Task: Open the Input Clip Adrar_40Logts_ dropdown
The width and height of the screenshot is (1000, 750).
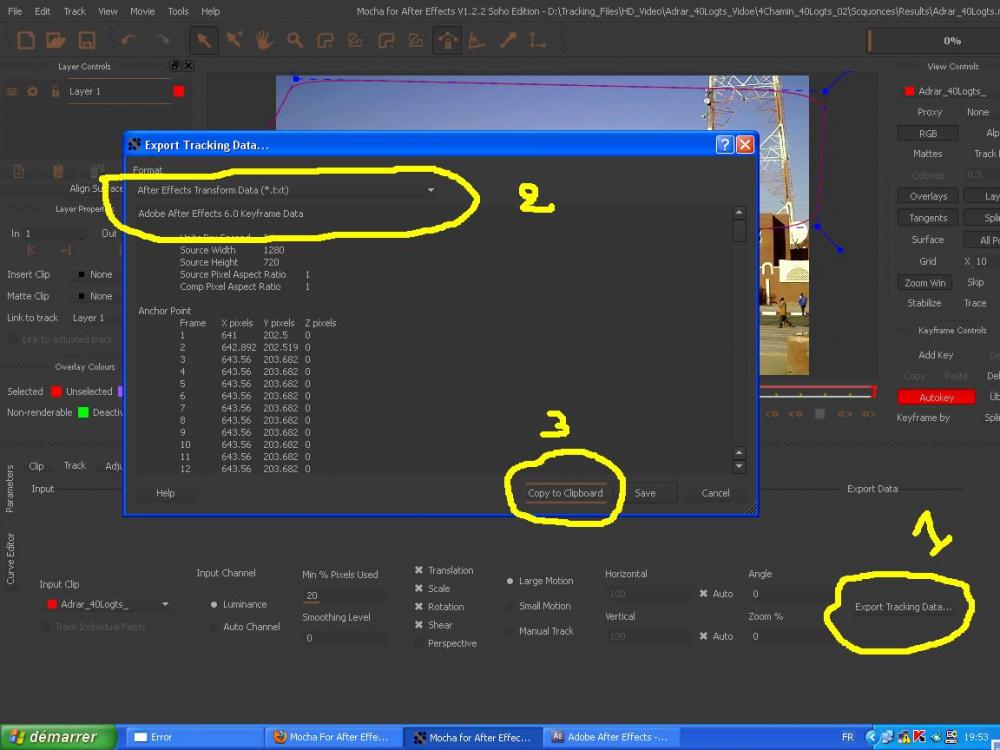Action: coord(107,604)
